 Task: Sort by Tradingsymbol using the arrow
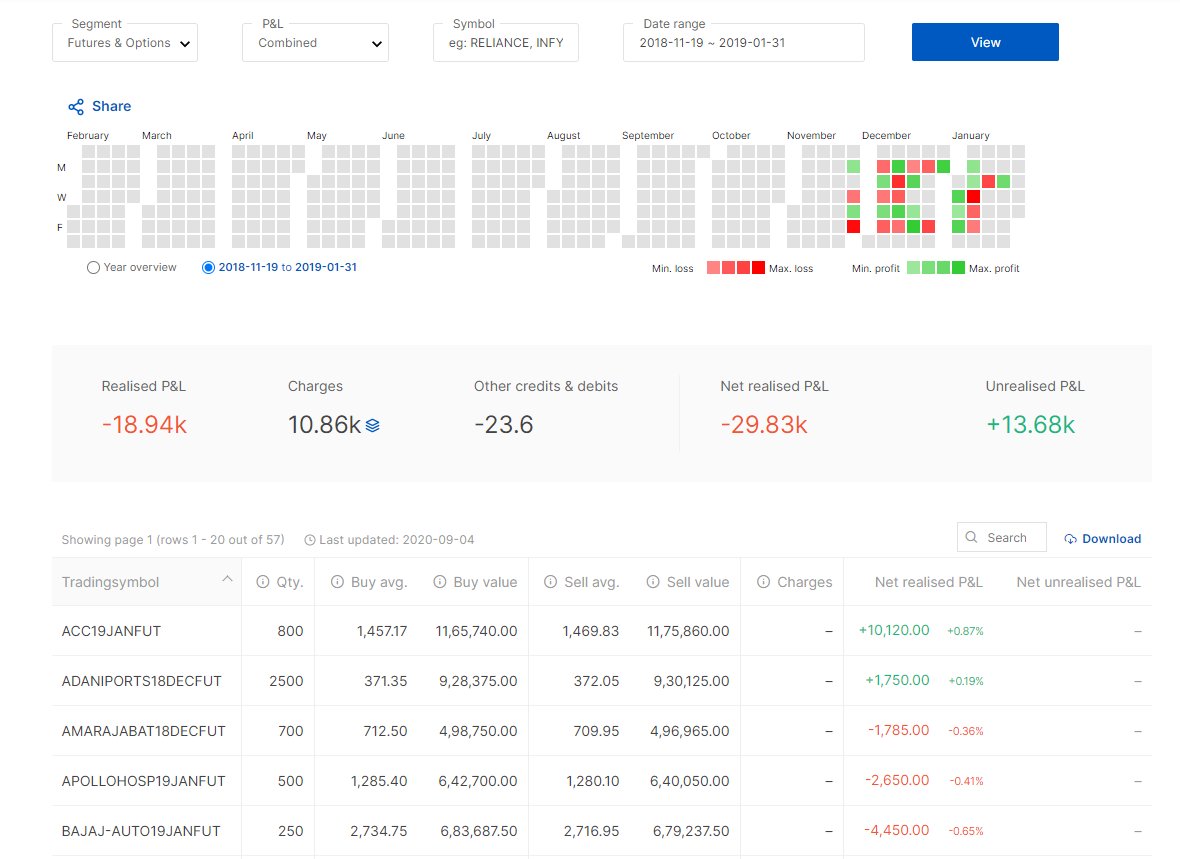pyautogui.click(x=227, y=579)
